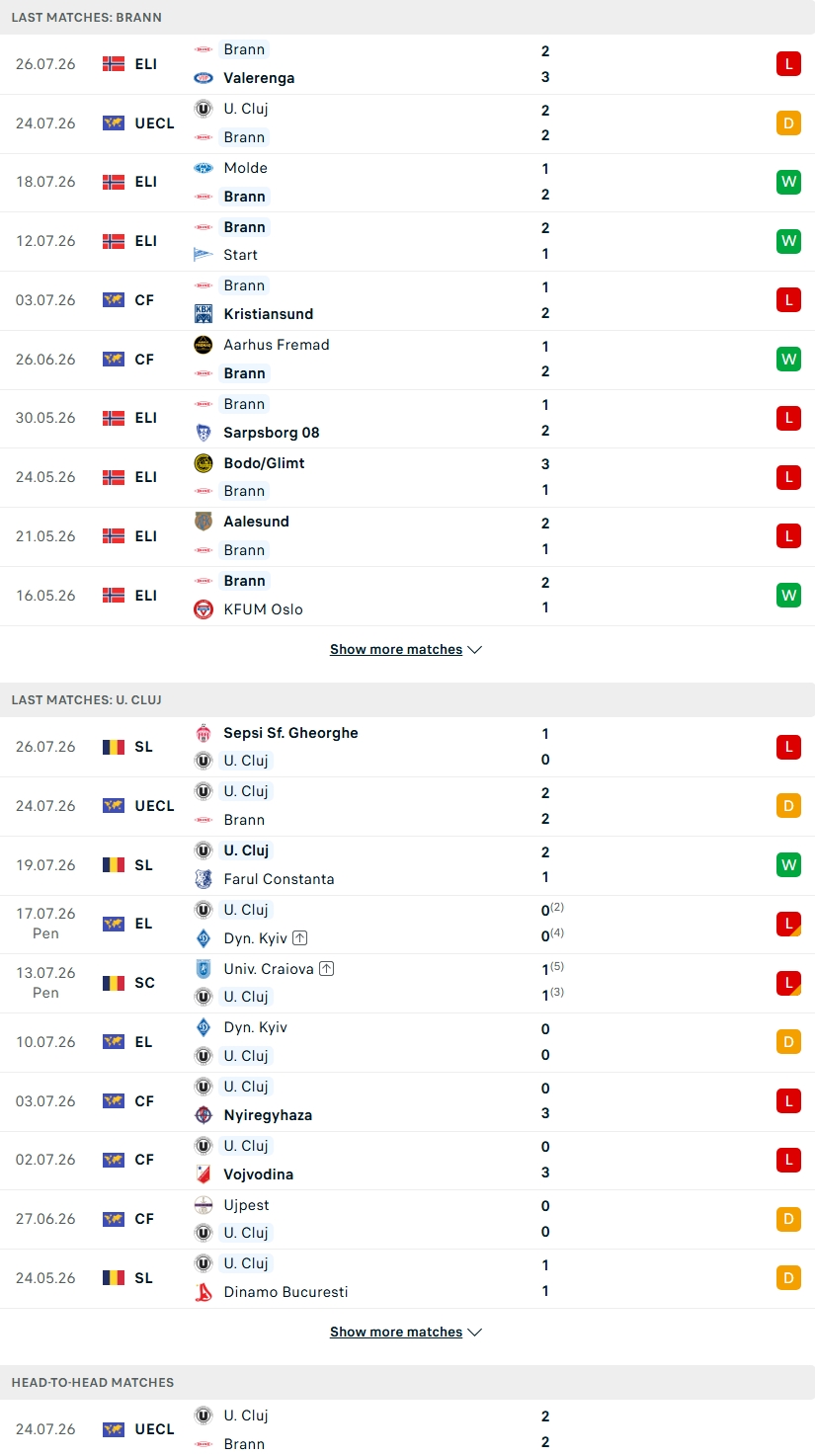Click the Kristiansund team badge
This screenshot has height=1456, width=815.
[x=204, y=314]
